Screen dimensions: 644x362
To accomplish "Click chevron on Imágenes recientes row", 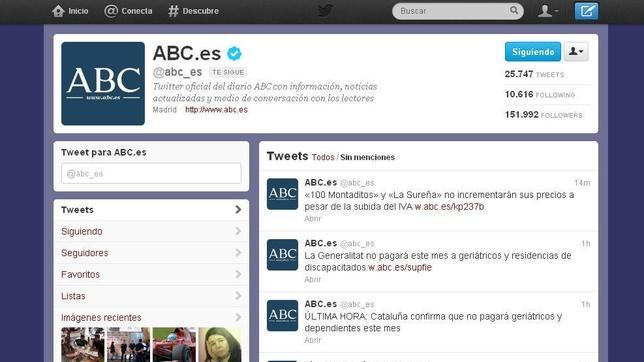I will (238, 317).
